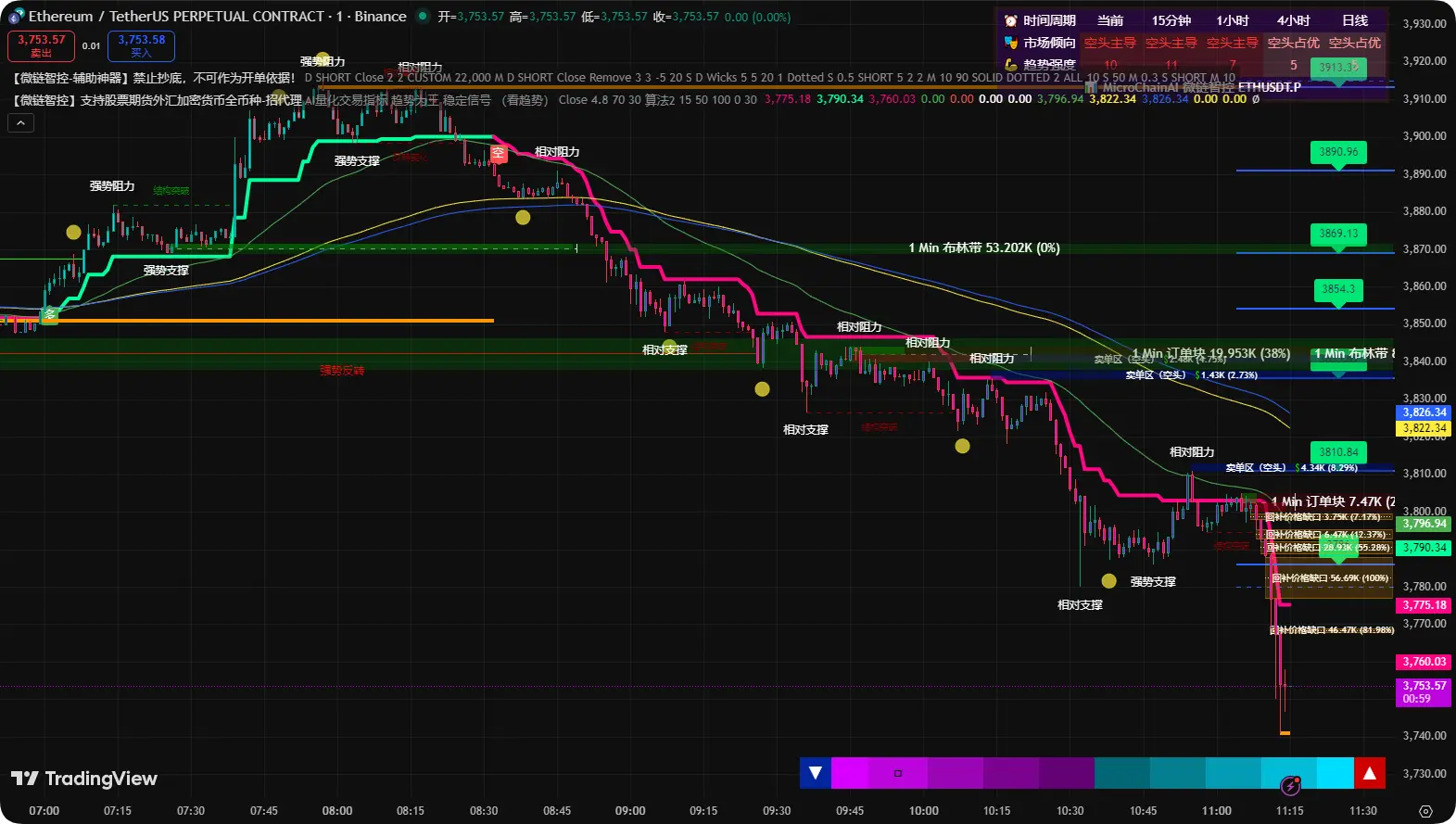Click the Ethereum symbol logo
Viewport: 1456px width, 824px height.
[16, 17]
